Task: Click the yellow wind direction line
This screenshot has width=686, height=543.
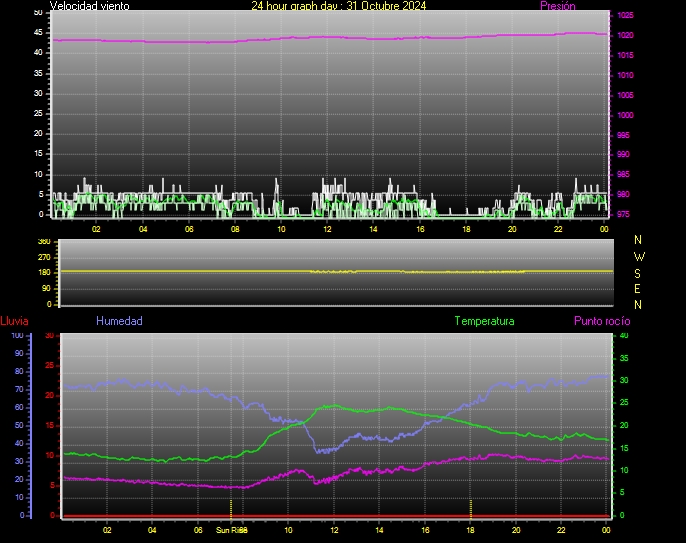Action: coord(336,272)
